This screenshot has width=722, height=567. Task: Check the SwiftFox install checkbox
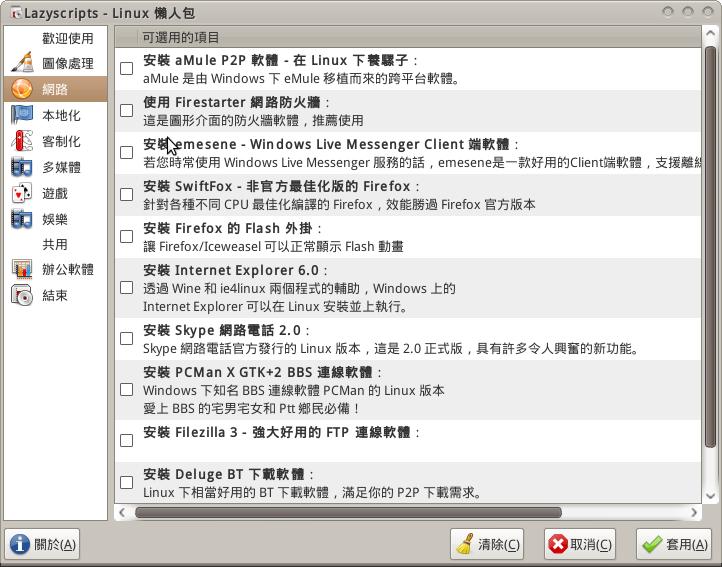(x=127, y=194)
